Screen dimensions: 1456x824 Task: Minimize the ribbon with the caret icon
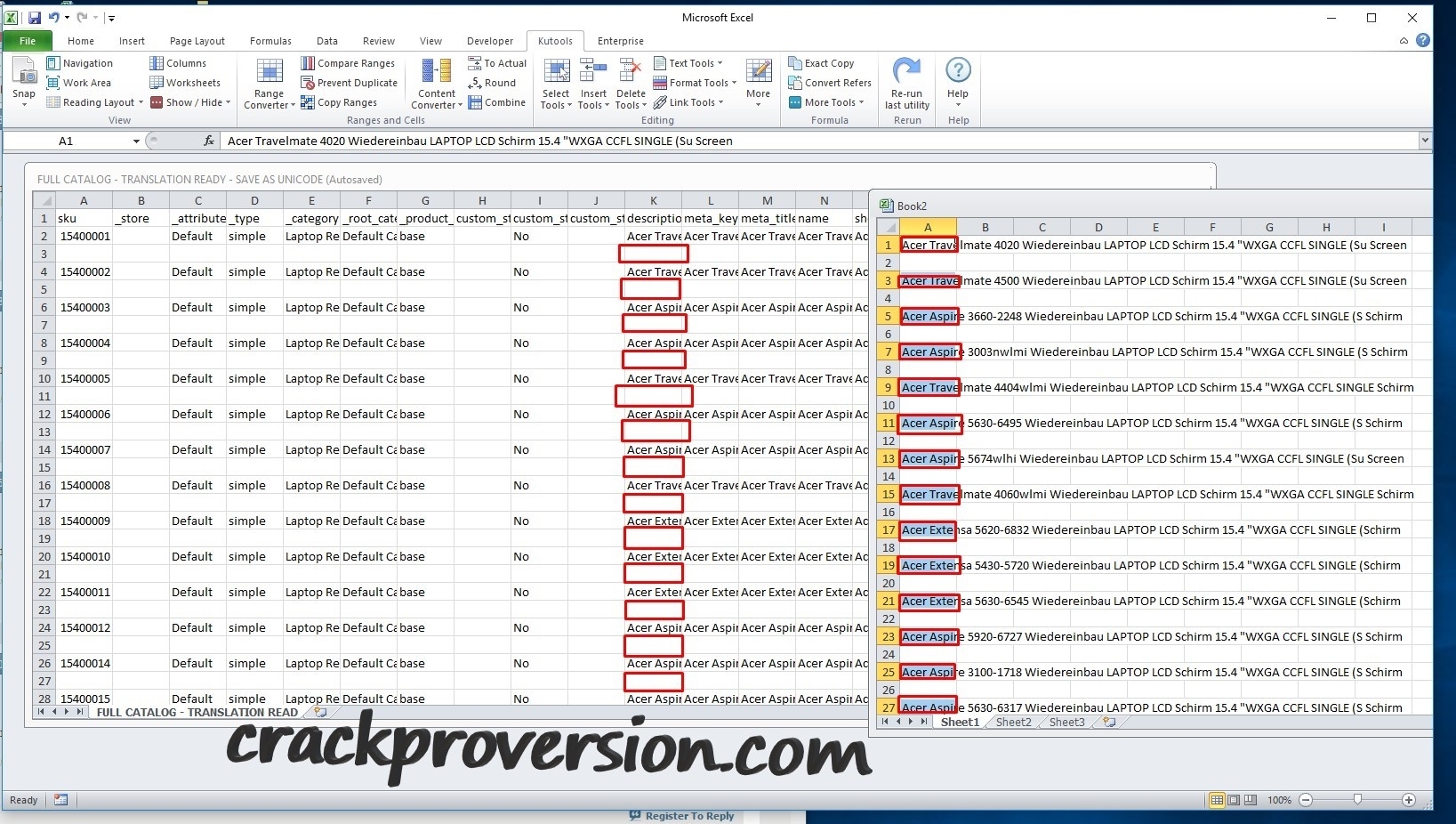click(1404, 40)
